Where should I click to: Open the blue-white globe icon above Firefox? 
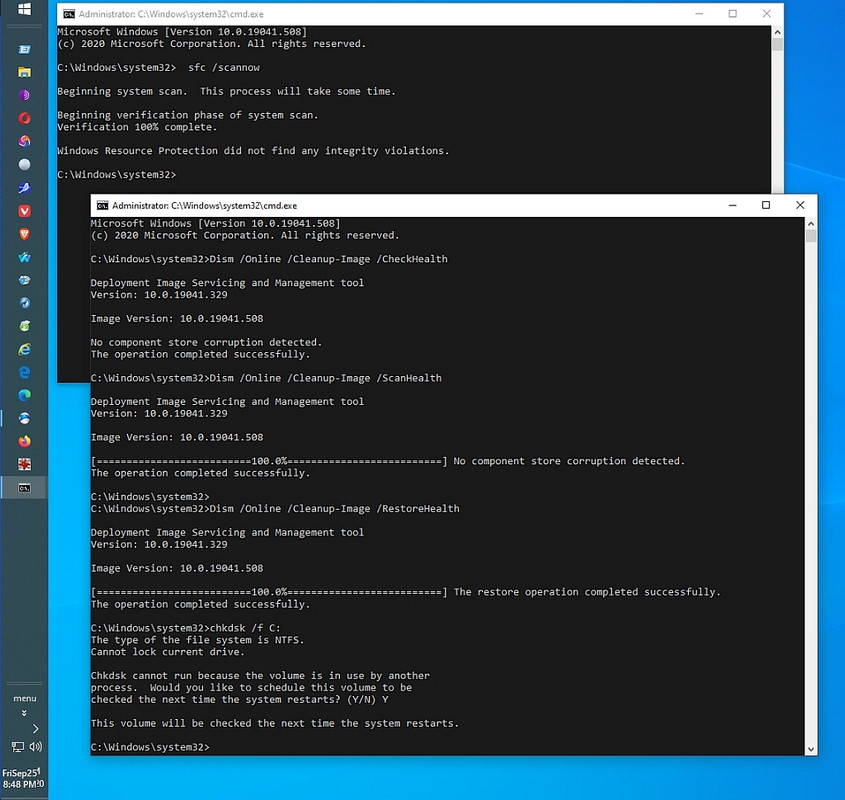coord(24,418)
